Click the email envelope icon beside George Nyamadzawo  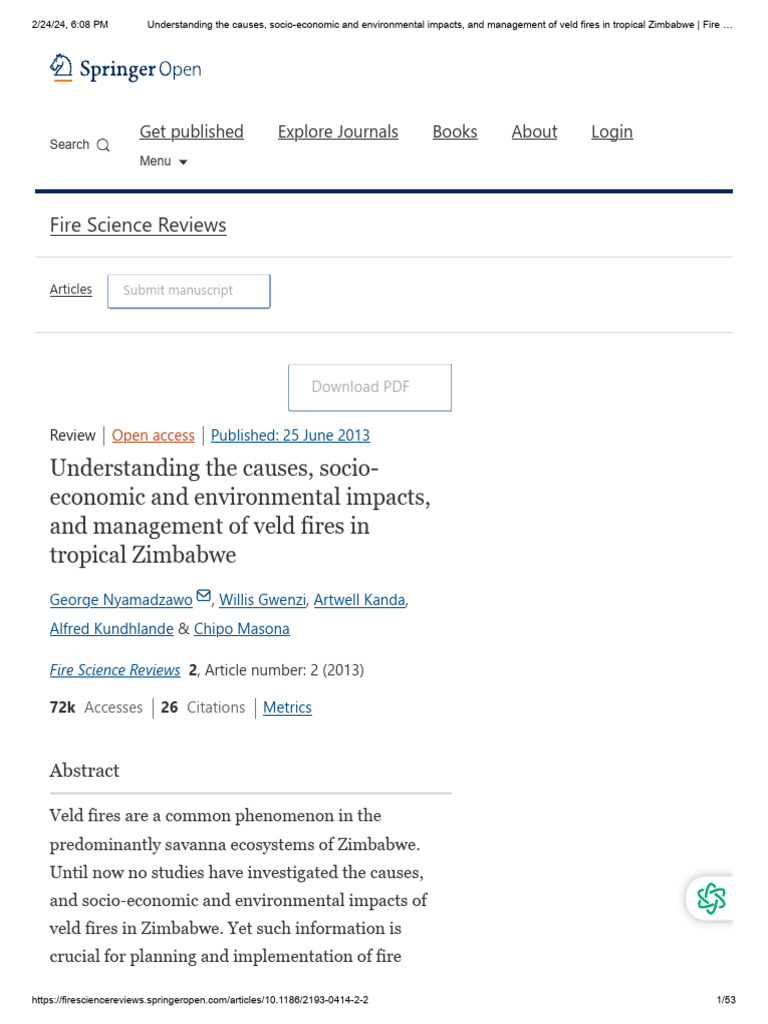[x=204, y=596]
